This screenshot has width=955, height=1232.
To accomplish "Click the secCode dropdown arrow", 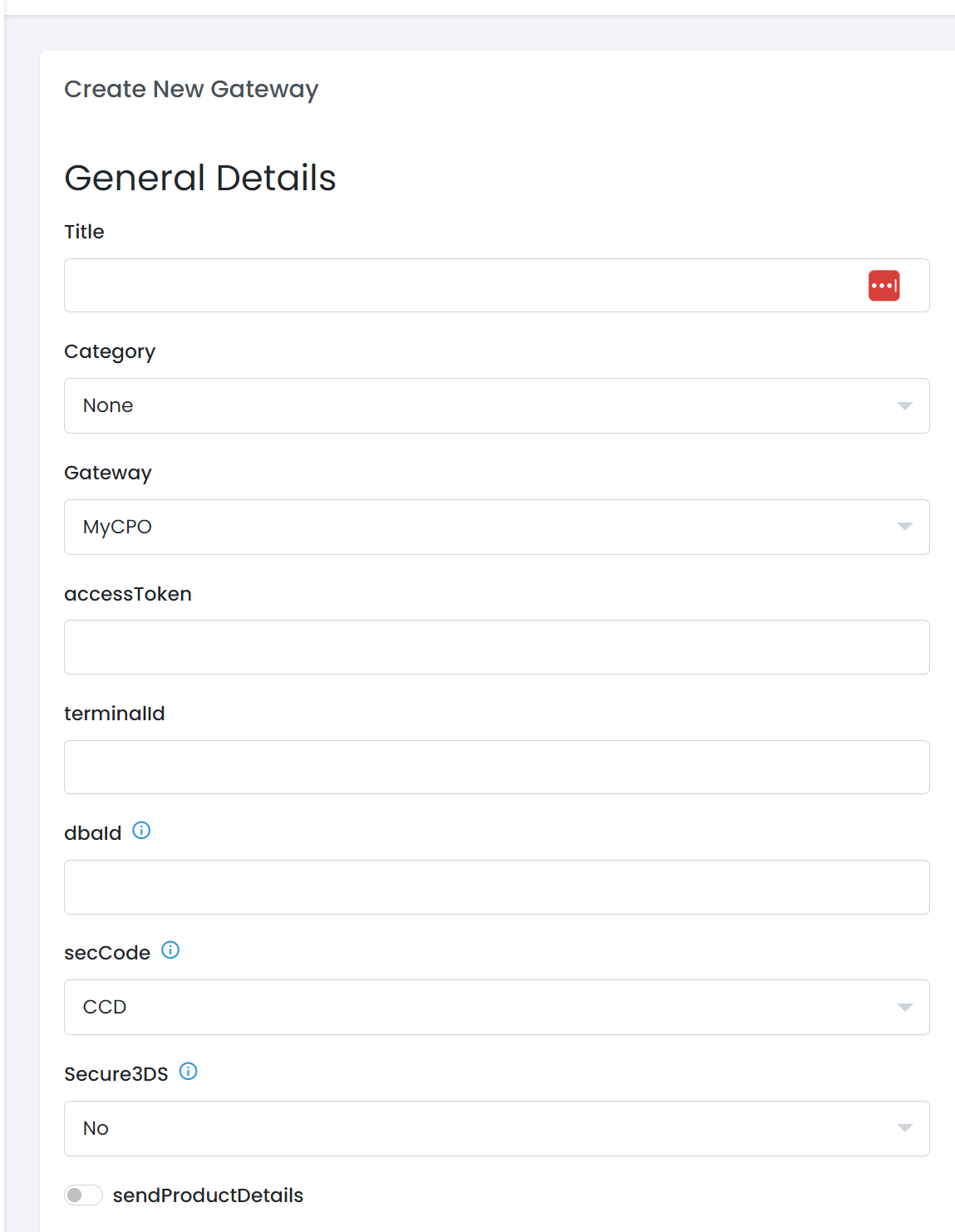I will pyautogui.click(x=905, y=1008).
